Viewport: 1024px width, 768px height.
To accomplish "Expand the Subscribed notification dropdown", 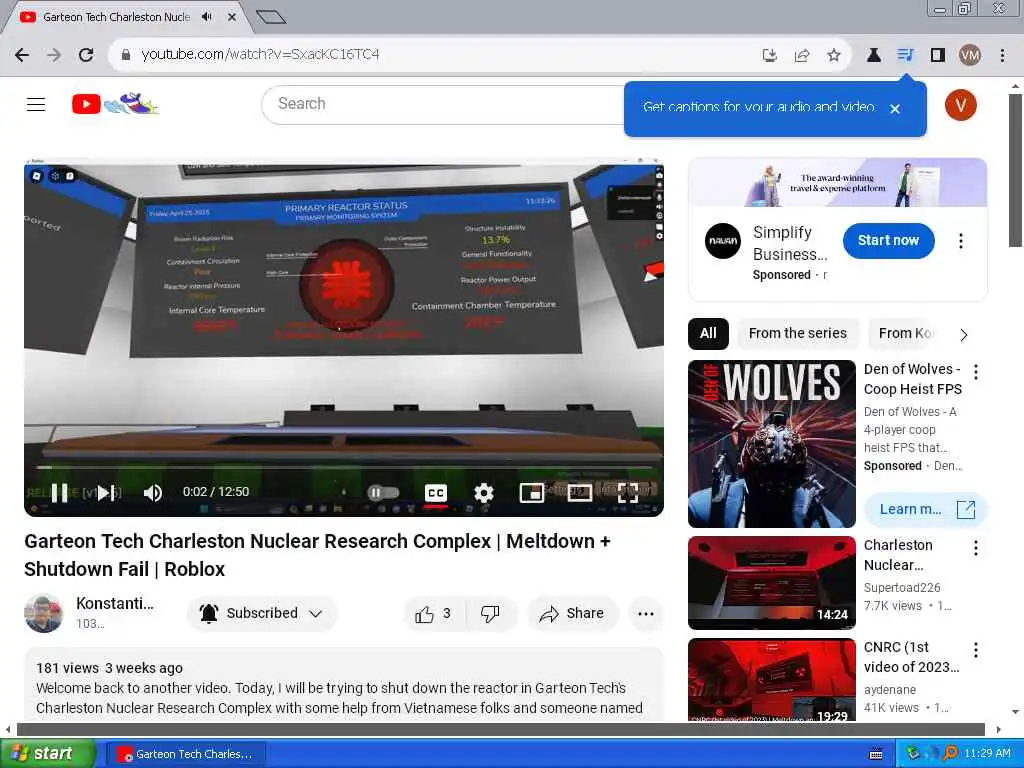I will pos(262,613).
